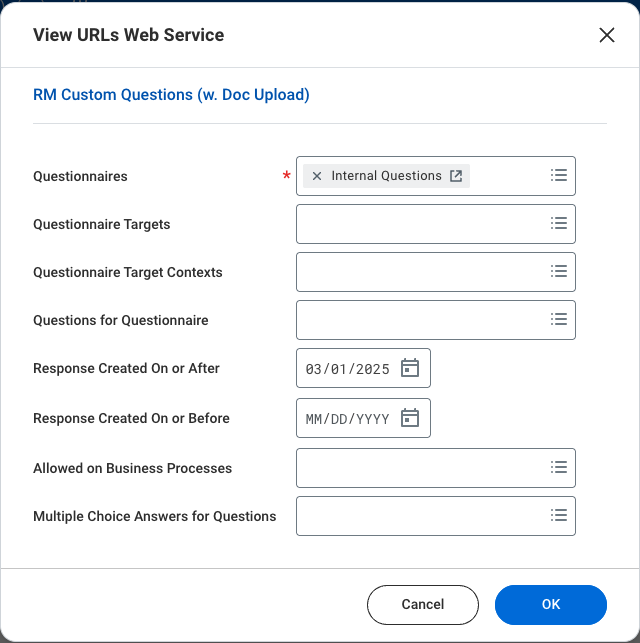Click the empty MM/DD/YYYY date field

(x=347, y=419)
